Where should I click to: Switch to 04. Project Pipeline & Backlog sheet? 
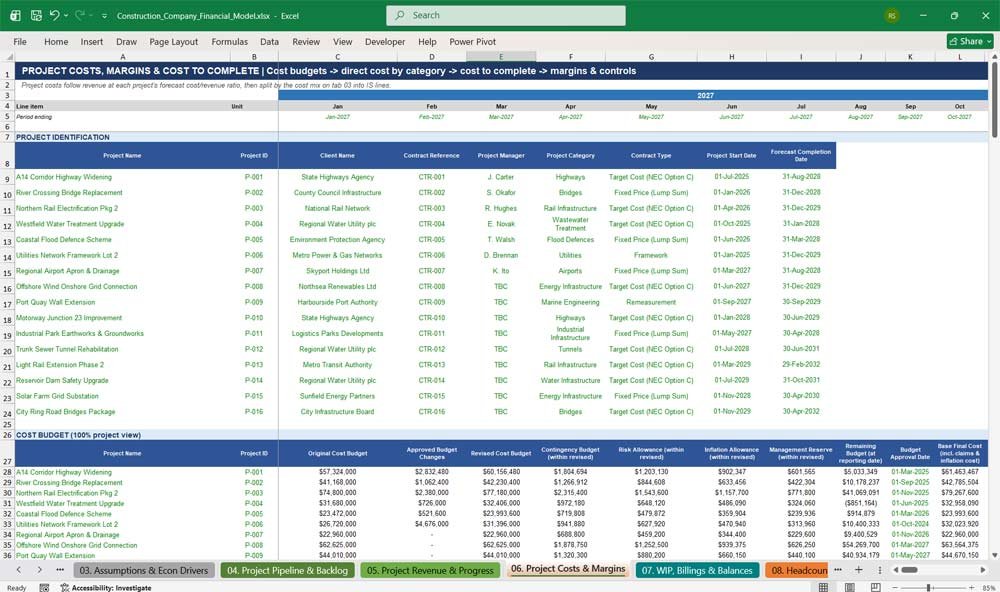click(288, 570)
